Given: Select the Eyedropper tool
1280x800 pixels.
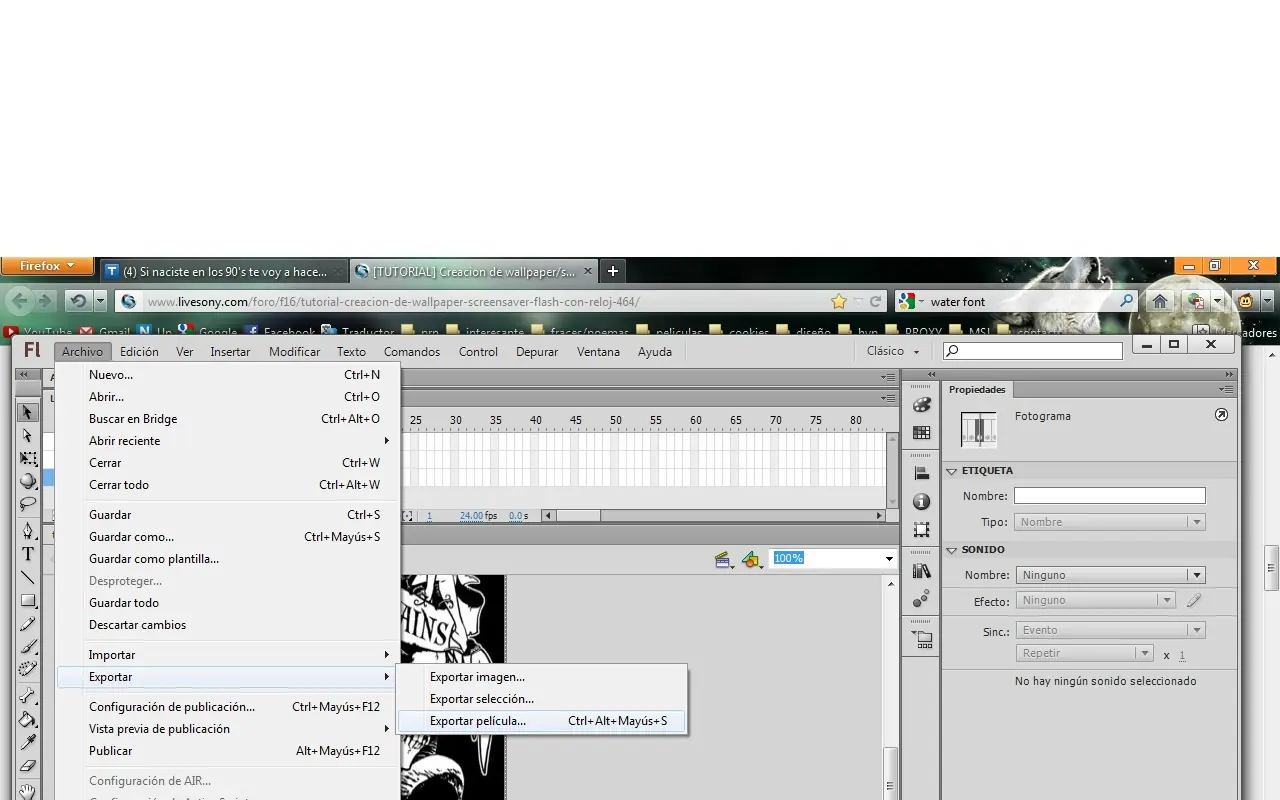Looking at the screenshot, I should click(28, 742).
